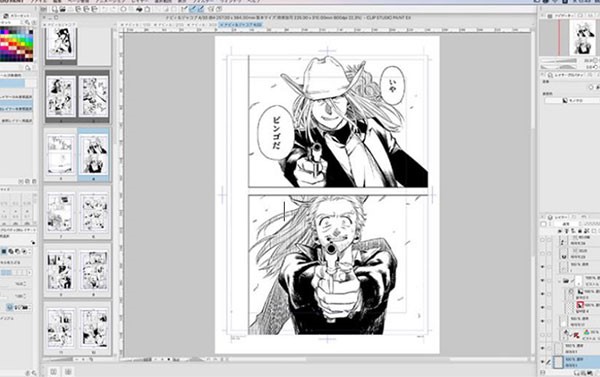Click the black Fill icon in command bar
Viewport: 600px width, 377px height.
(x=139, y=9)
